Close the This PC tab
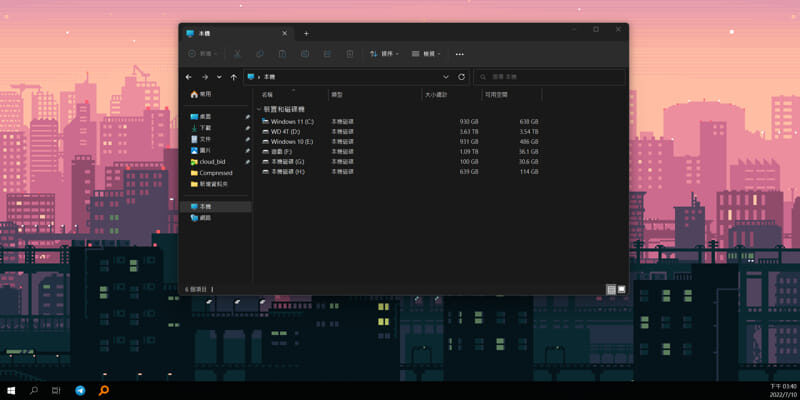 click(x=284, y=34)
